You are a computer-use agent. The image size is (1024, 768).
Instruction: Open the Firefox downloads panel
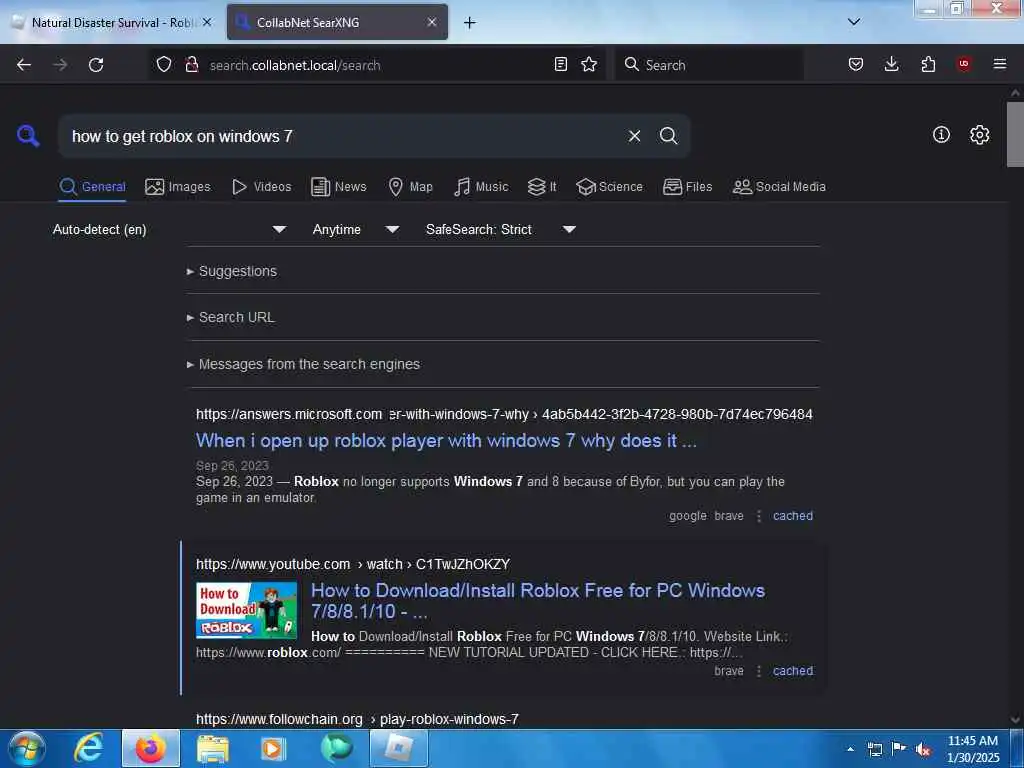(891, 64)
